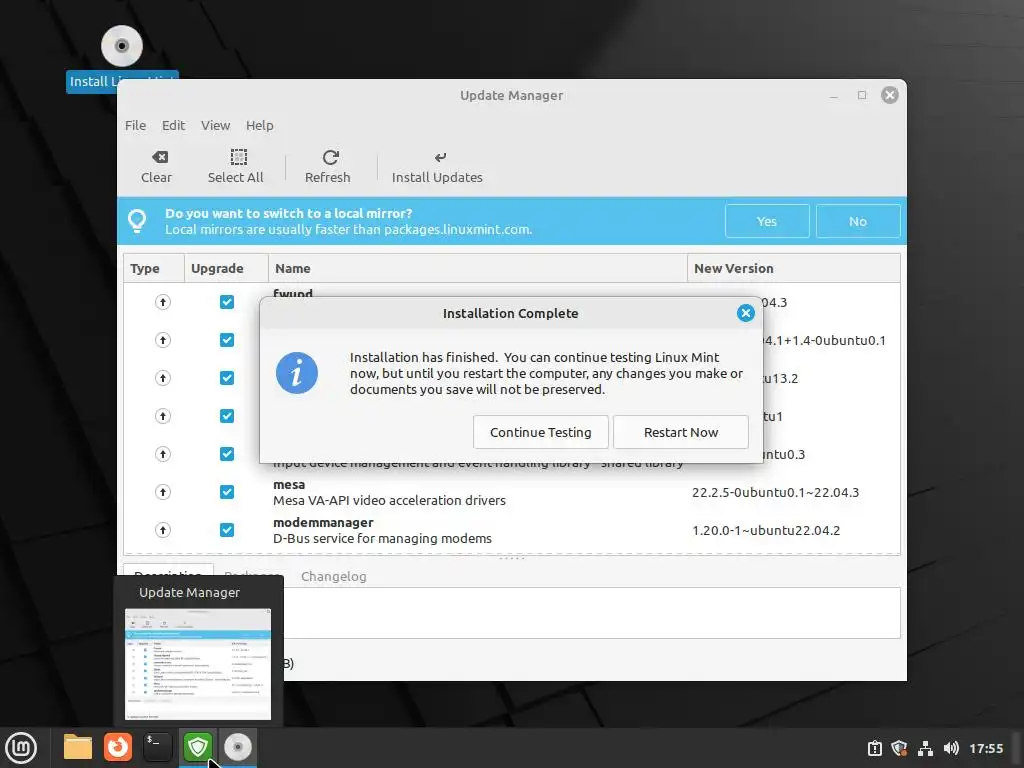
Task: Open network connections in system tray
Action: (925, 748)
